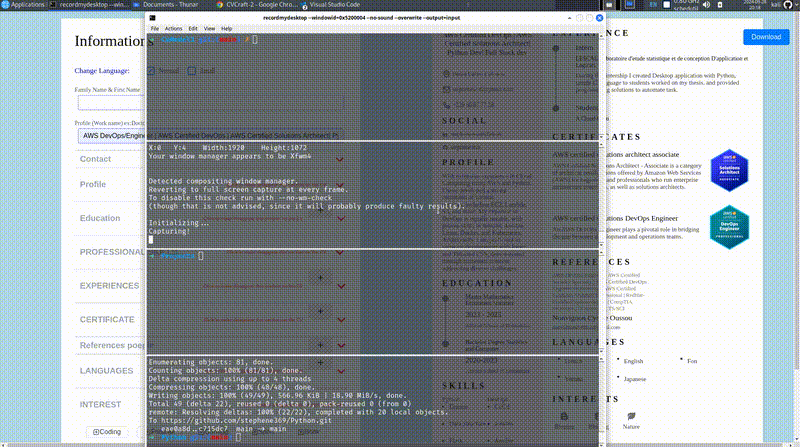Click 'AWS certified solutions architect associate' heading
This screenshot has height=447, width=800.
(x=616, y=154)
